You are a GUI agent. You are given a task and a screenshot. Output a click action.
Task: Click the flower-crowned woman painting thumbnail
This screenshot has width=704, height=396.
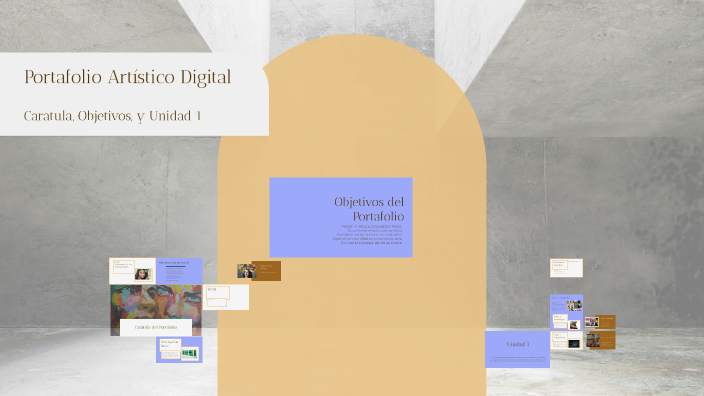point(246,271)
